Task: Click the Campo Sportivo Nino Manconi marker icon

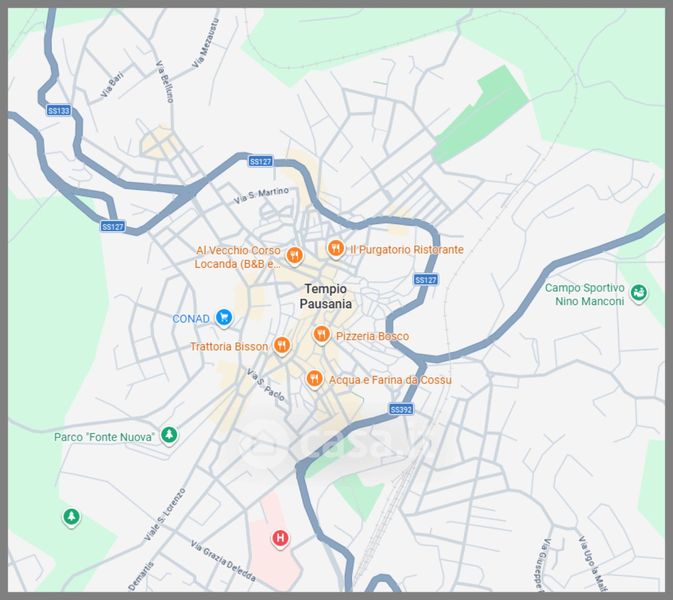Action: pyautogui.click(x=639, y=294)
